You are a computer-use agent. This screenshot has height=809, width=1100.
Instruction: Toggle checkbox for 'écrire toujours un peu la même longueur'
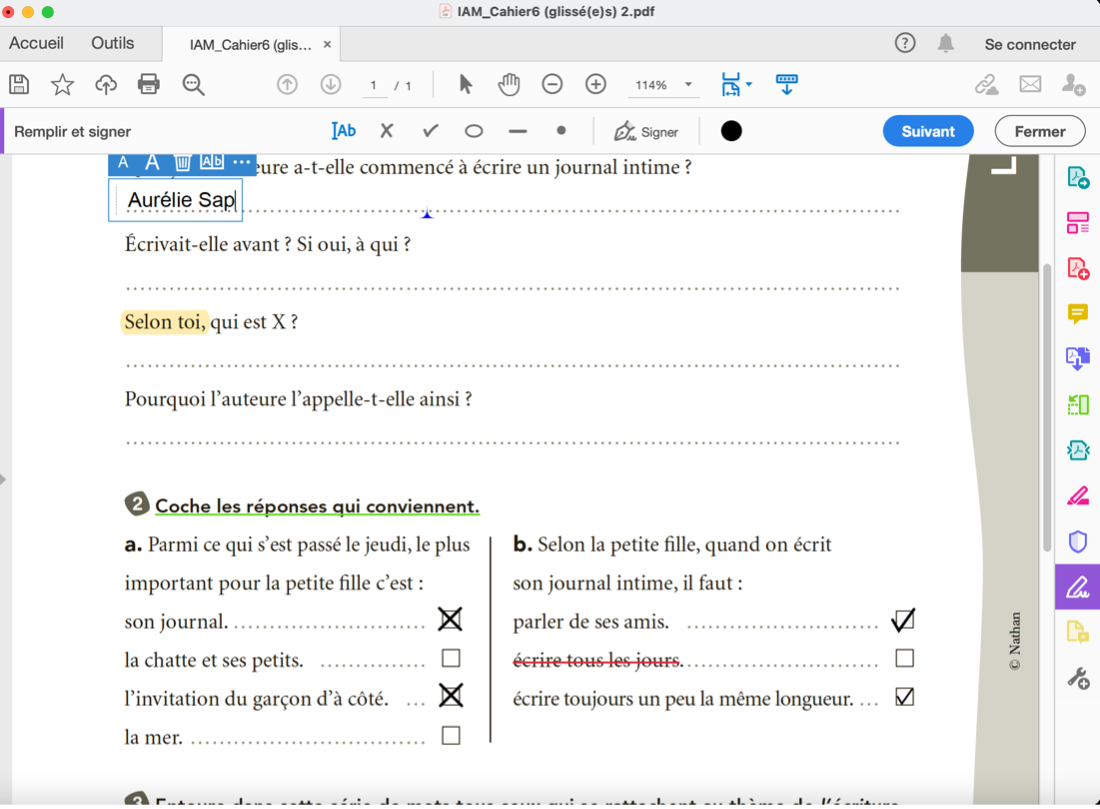point(905,697)
